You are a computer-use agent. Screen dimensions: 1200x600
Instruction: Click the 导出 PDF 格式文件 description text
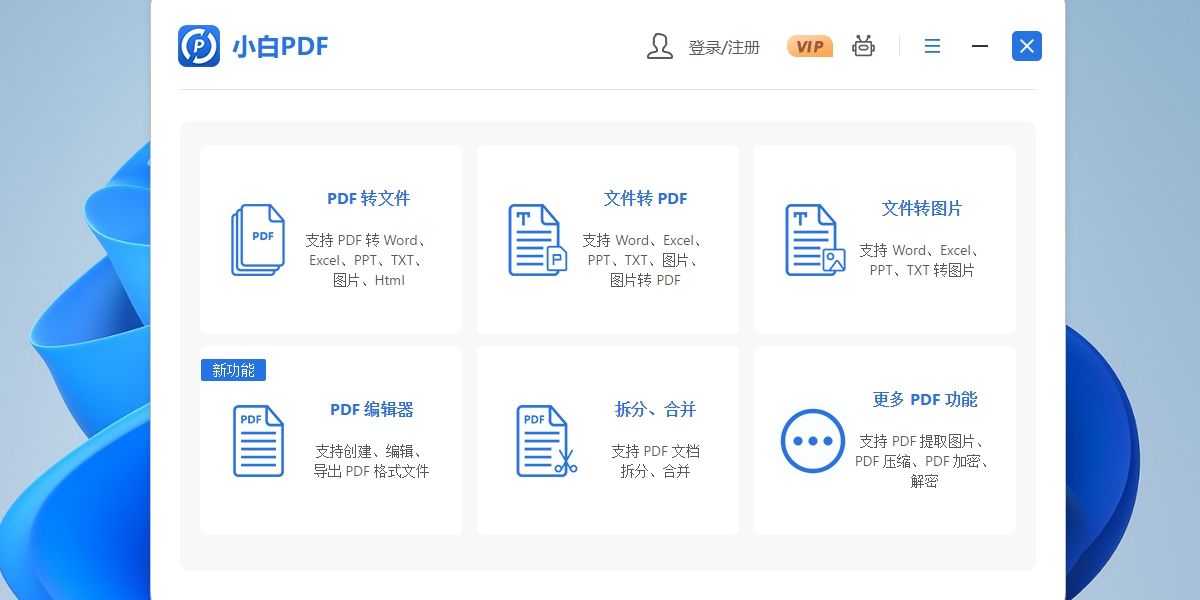pos(371,471)
